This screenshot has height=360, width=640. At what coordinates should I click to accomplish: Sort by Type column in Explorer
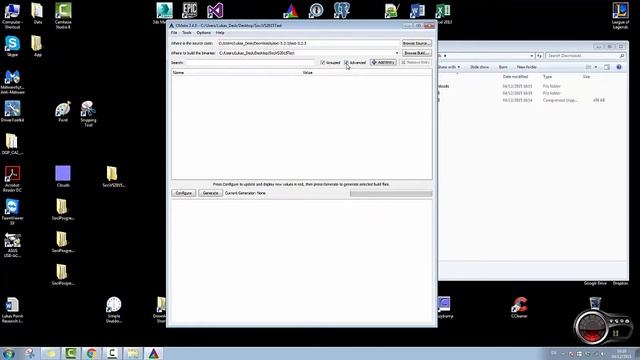click(x=547, y=77)
